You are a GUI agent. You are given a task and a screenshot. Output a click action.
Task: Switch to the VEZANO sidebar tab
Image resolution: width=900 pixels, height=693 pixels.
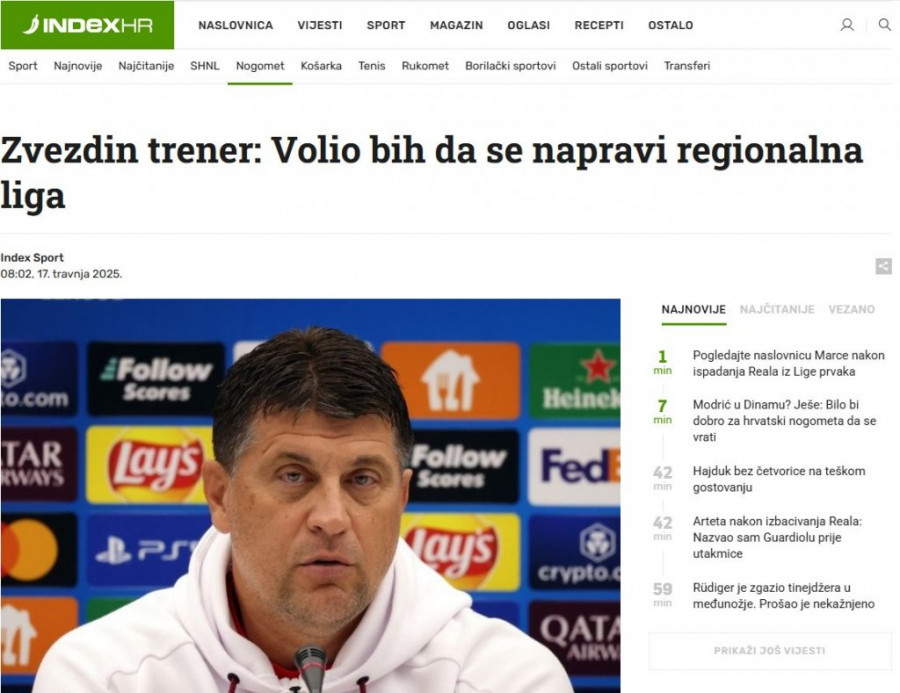pyautogui.click(x=851, y=309)
